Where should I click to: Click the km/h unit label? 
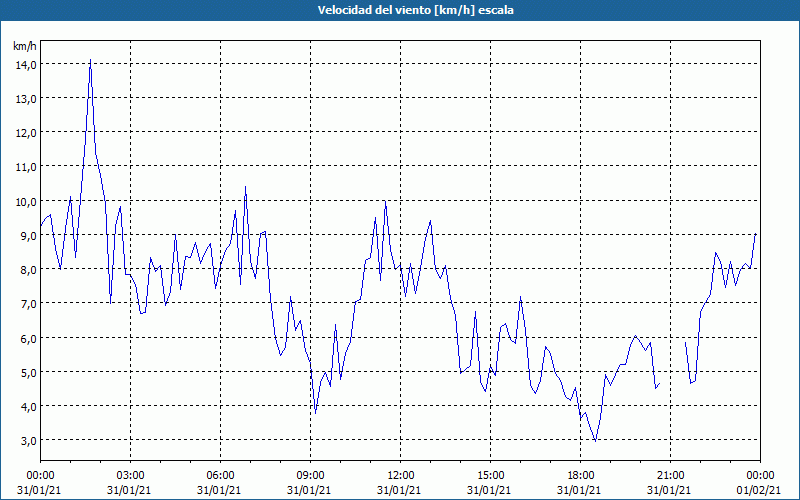click(25, 46)
